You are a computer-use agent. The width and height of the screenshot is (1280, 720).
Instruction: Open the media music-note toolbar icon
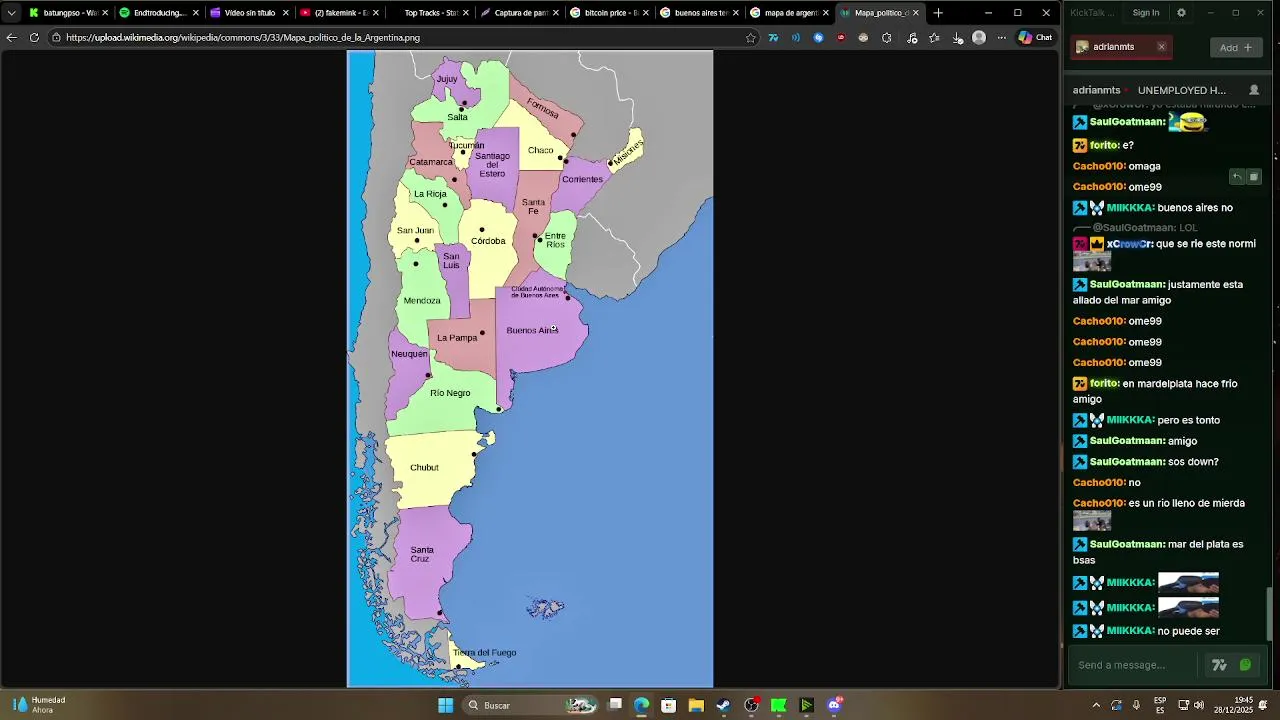click(x=912, y=38)
